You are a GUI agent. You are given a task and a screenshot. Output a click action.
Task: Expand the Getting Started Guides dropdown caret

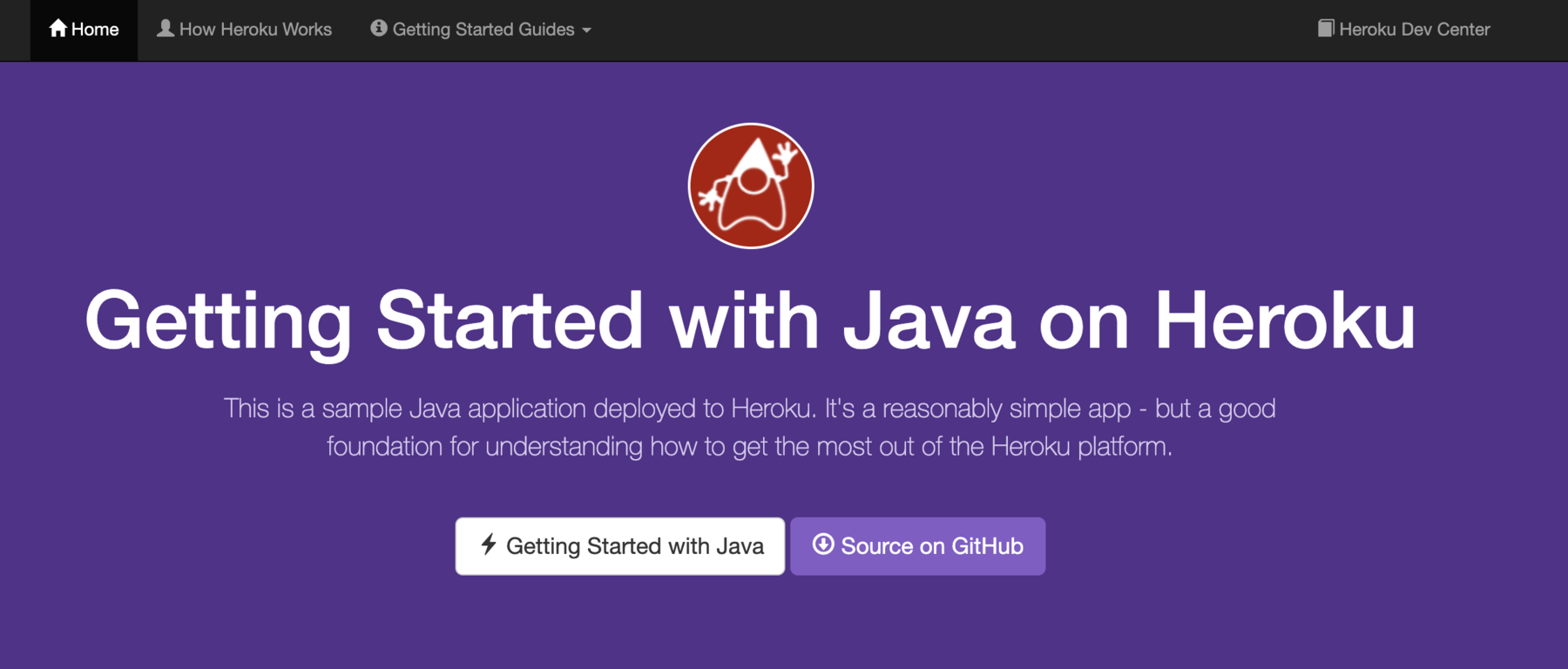[587, 30]
